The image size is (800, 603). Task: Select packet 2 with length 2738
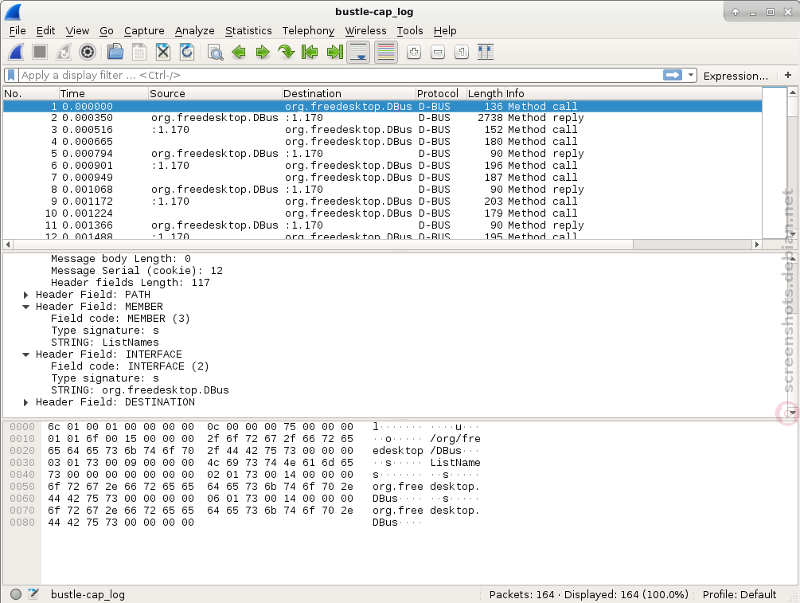pos(383,118)
